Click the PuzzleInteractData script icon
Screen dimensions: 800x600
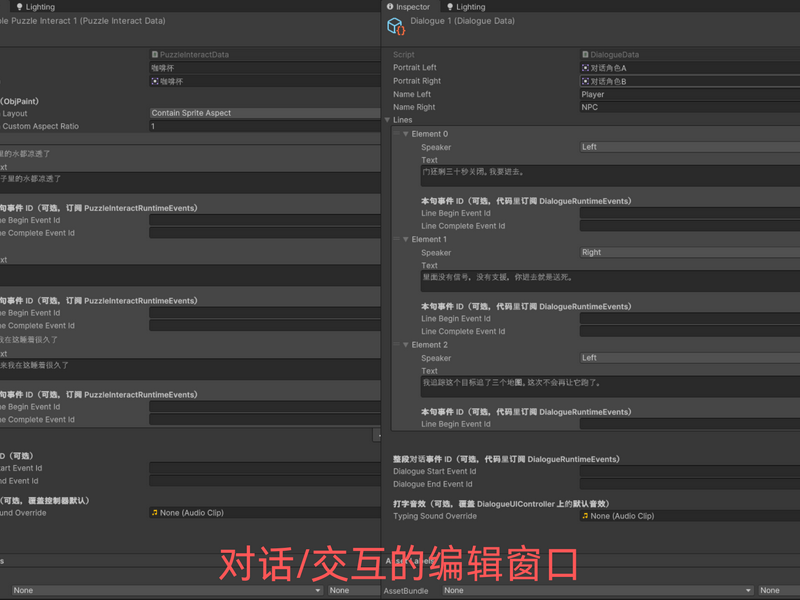click(x=155, y=55)
